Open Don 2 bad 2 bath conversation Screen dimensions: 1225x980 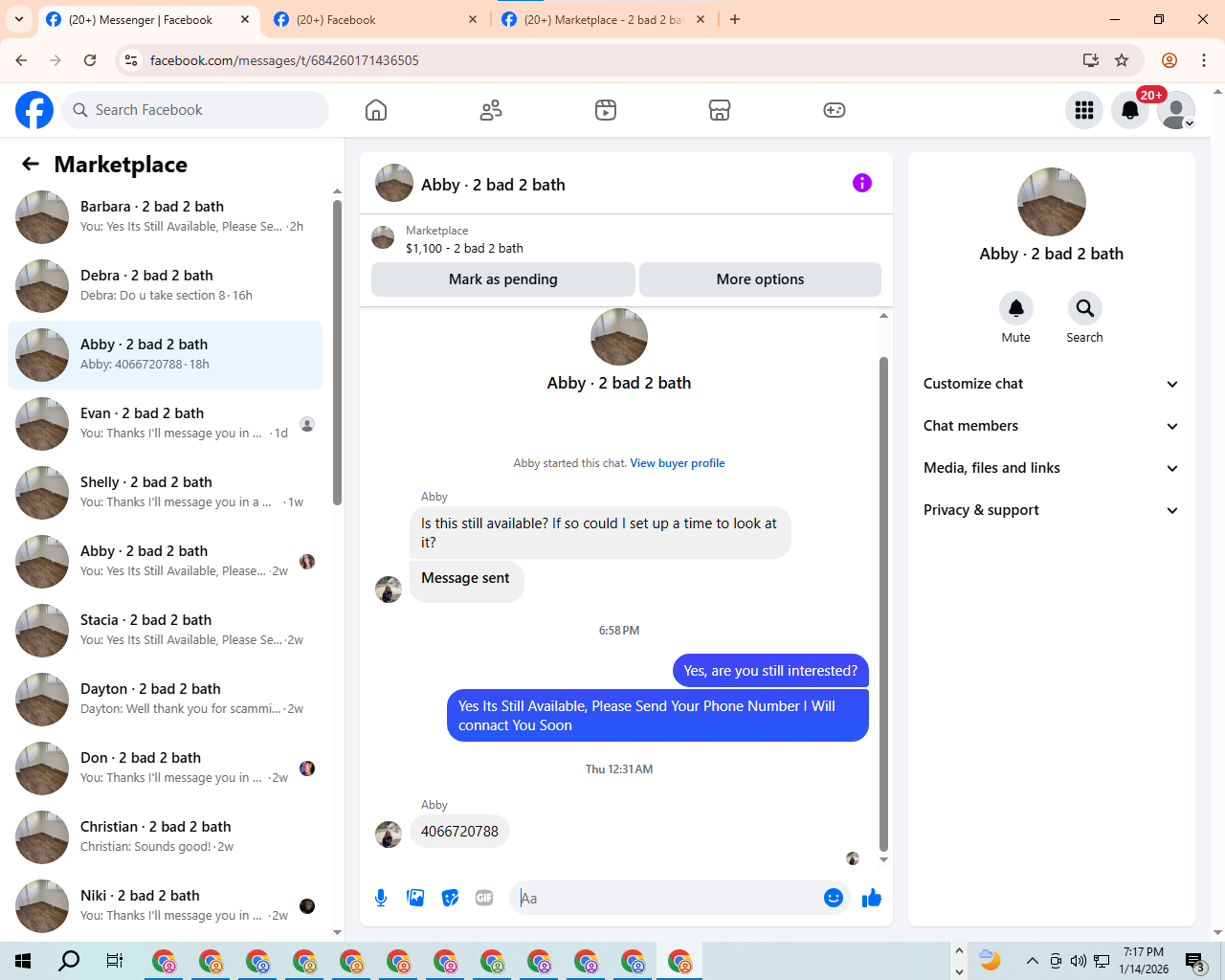point(165,768)
